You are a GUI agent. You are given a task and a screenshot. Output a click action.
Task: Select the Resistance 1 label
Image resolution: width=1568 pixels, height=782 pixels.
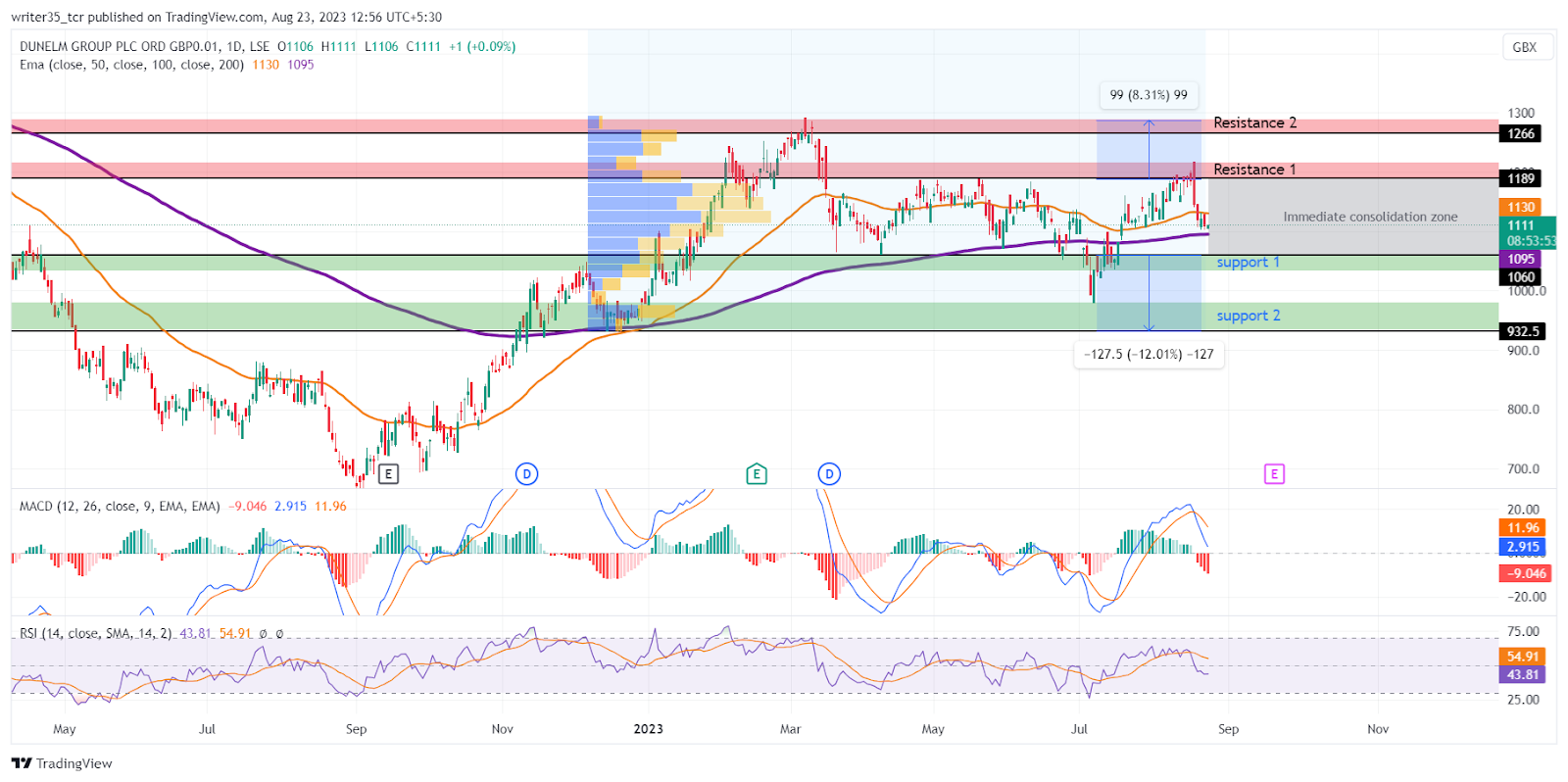(x=1254, y=170)
